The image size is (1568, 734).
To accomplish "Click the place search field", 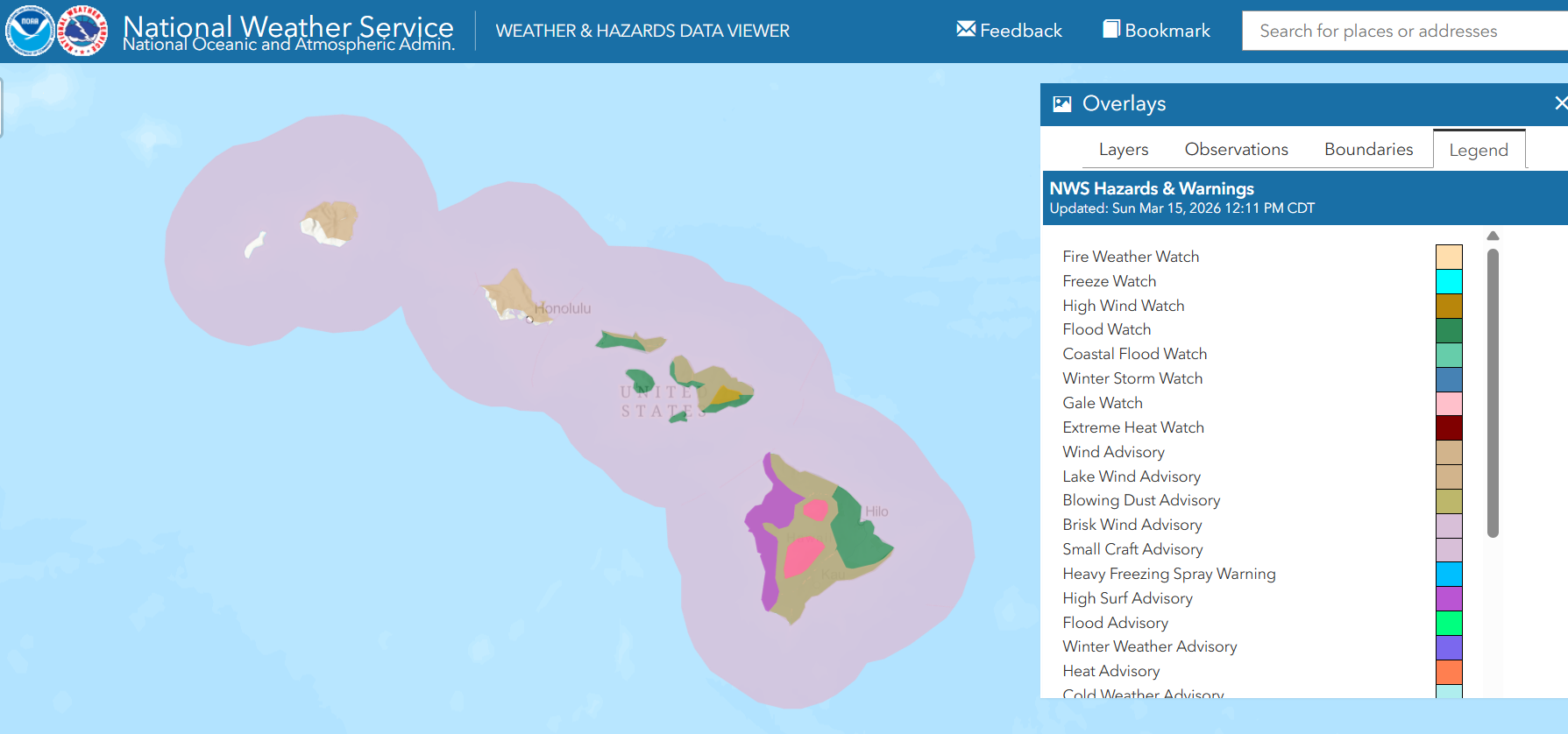I will click(x=1405, y=31).
